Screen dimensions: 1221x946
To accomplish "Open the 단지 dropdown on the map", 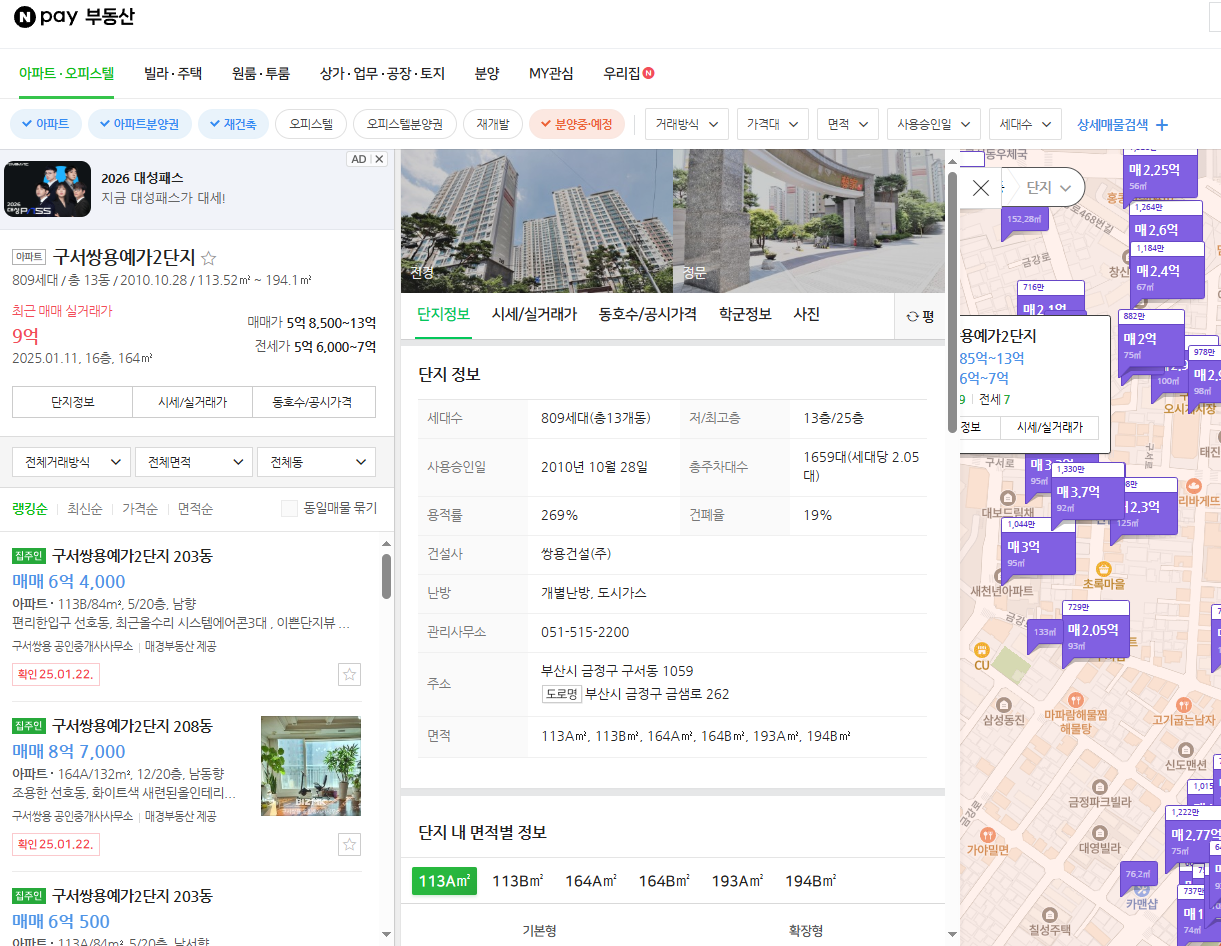I will point(1043,187).
